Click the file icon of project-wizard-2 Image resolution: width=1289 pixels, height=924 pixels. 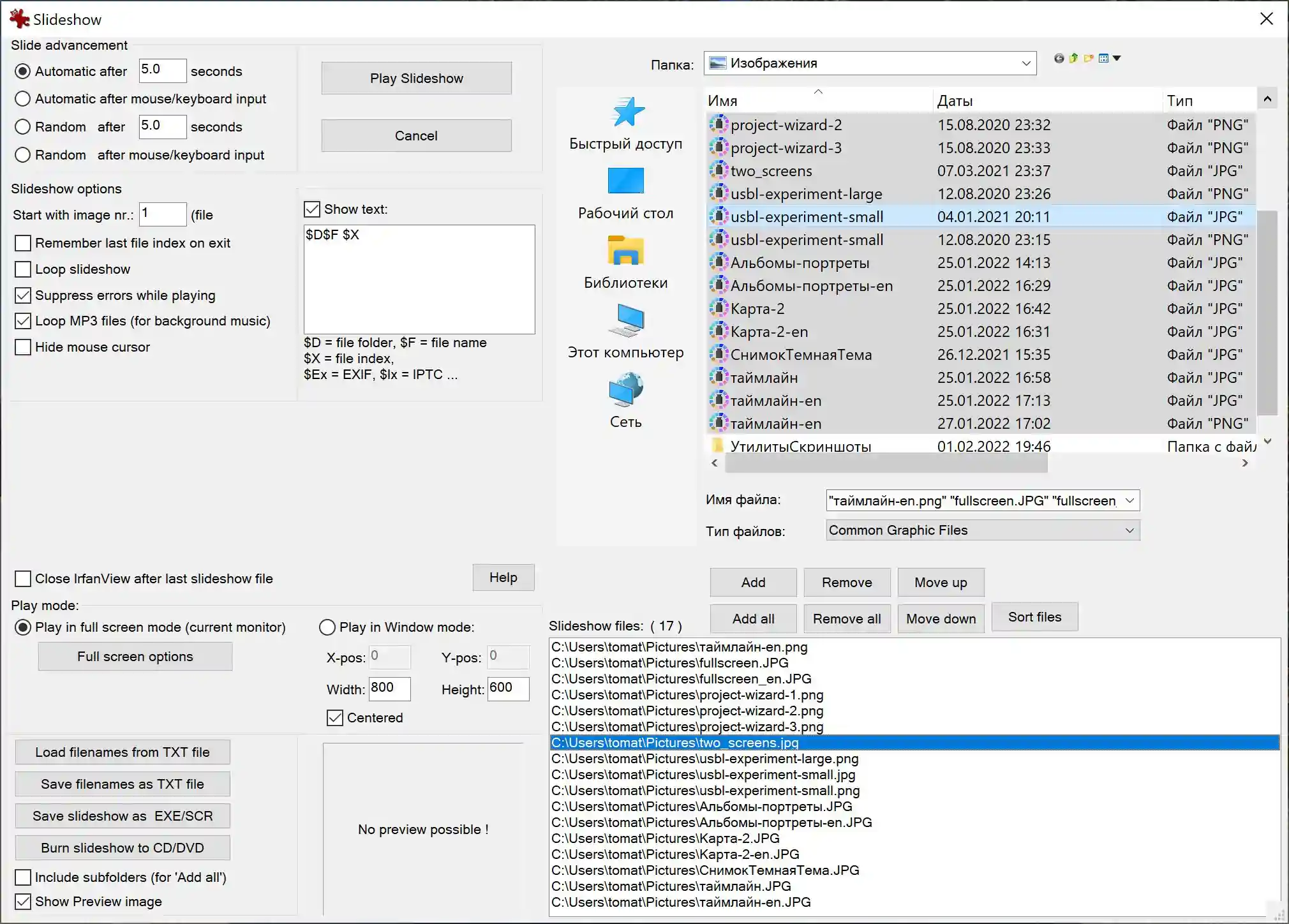click(x=719, y=124)
